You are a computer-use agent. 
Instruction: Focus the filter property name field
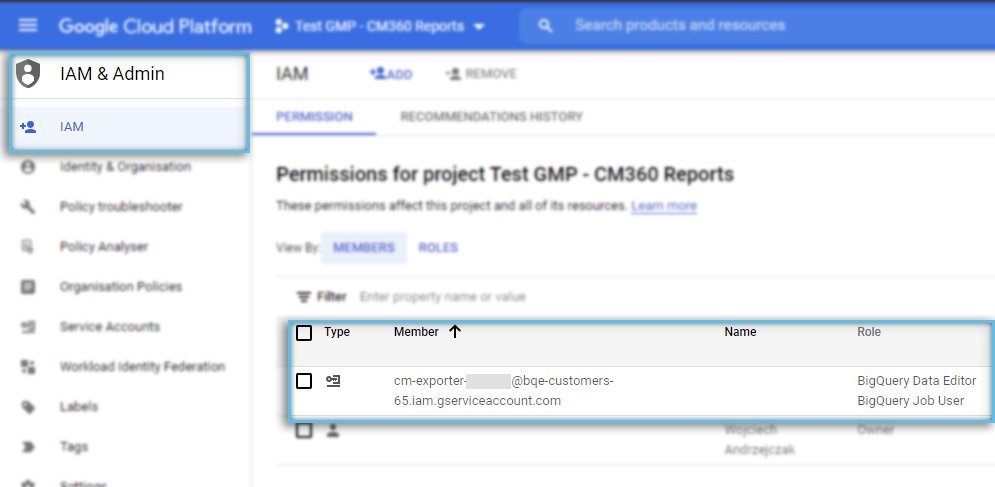click(x=442, y=297)
